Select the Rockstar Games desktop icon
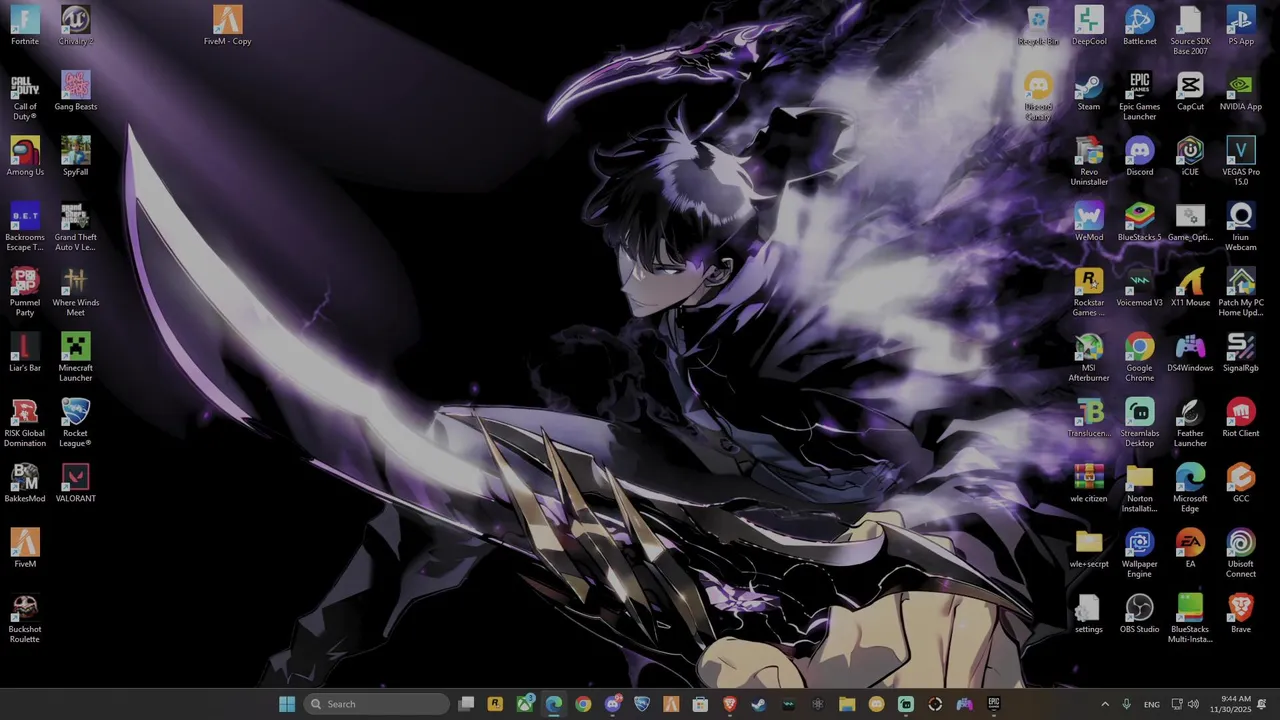The width and height of the screenshot is (1280, 720). point(1089,291)
